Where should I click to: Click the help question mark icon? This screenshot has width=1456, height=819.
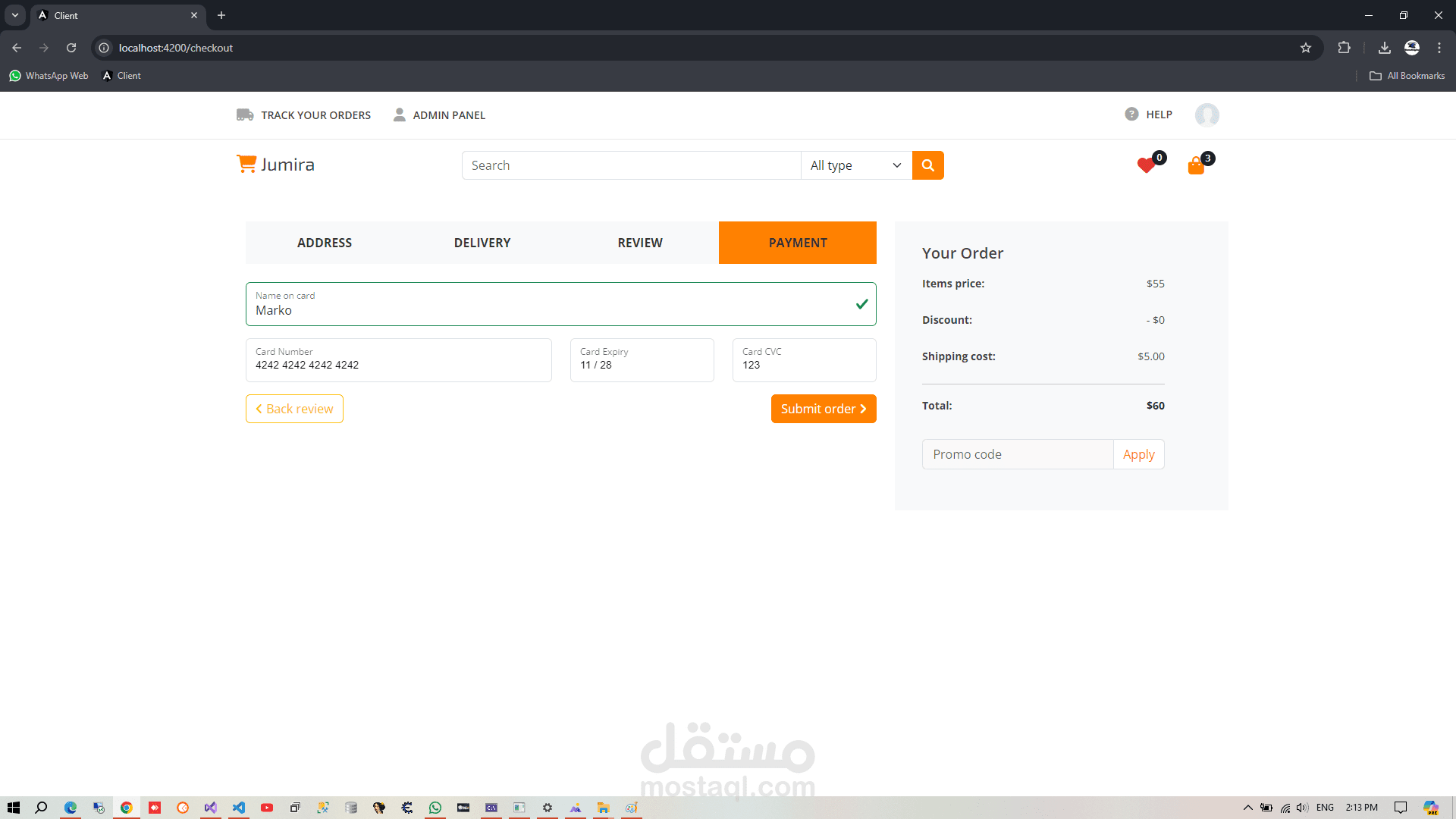pos(1131,115)
